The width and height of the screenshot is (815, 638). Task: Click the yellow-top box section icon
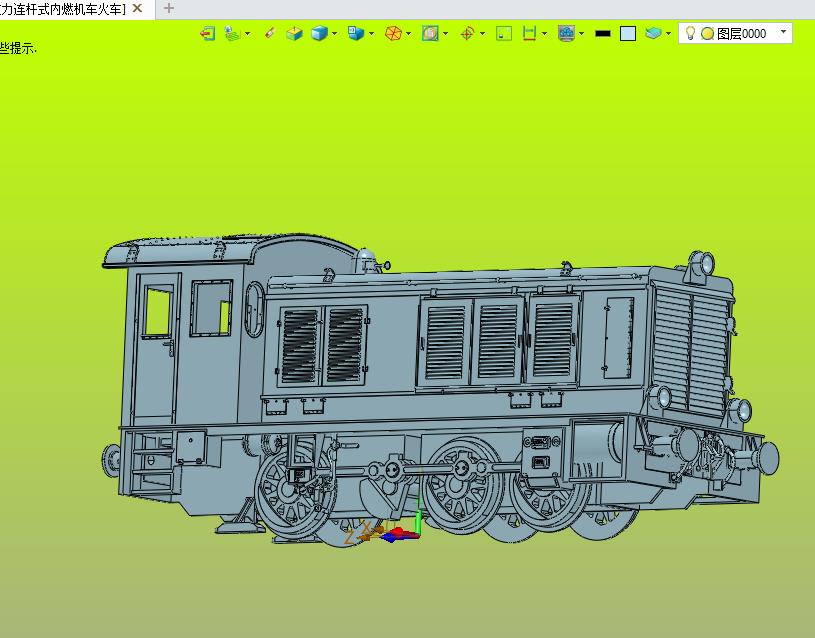point(294,34)
